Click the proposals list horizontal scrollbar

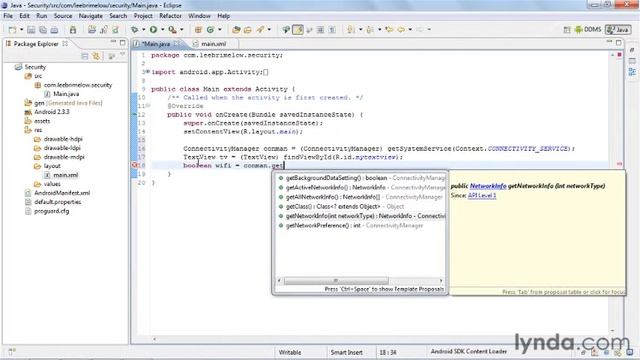(336, 280)
